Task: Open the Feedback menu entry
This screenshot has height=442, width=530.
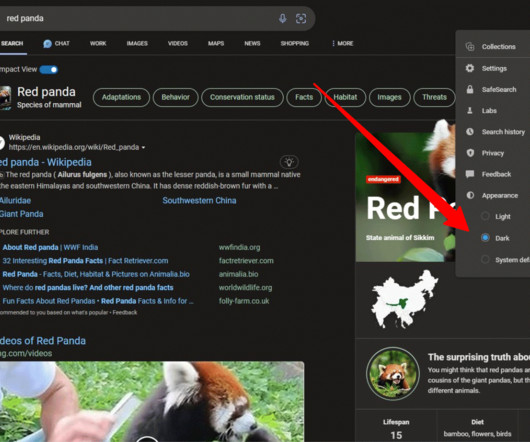Action: (x=493, y=174)
